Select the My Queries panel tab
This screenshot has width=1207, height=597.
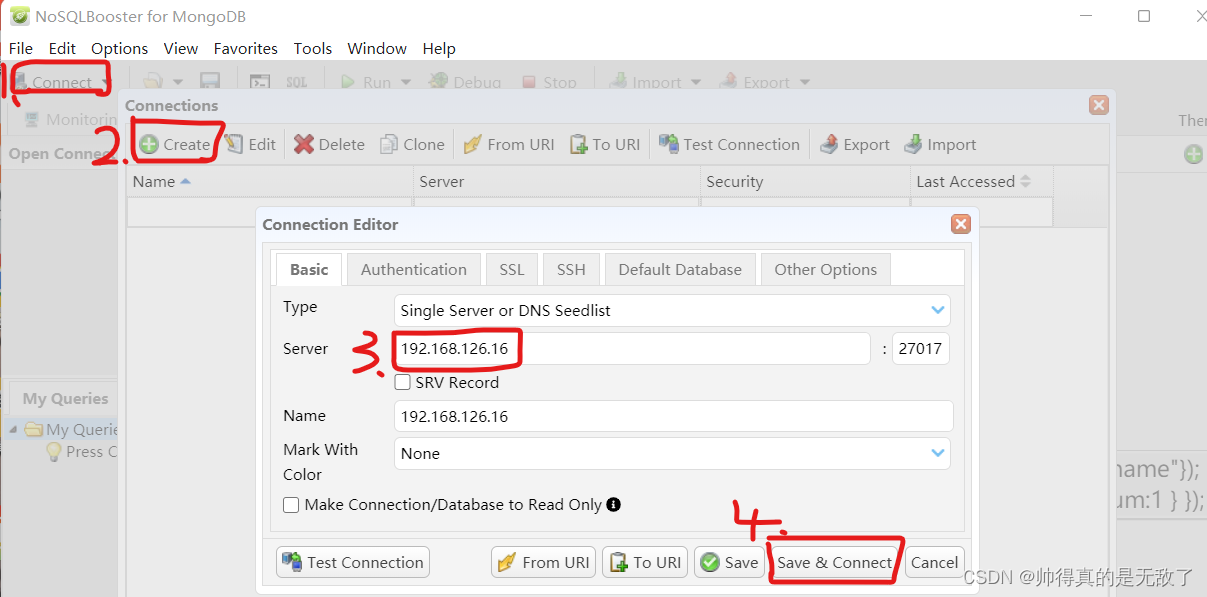coord(64,398)
